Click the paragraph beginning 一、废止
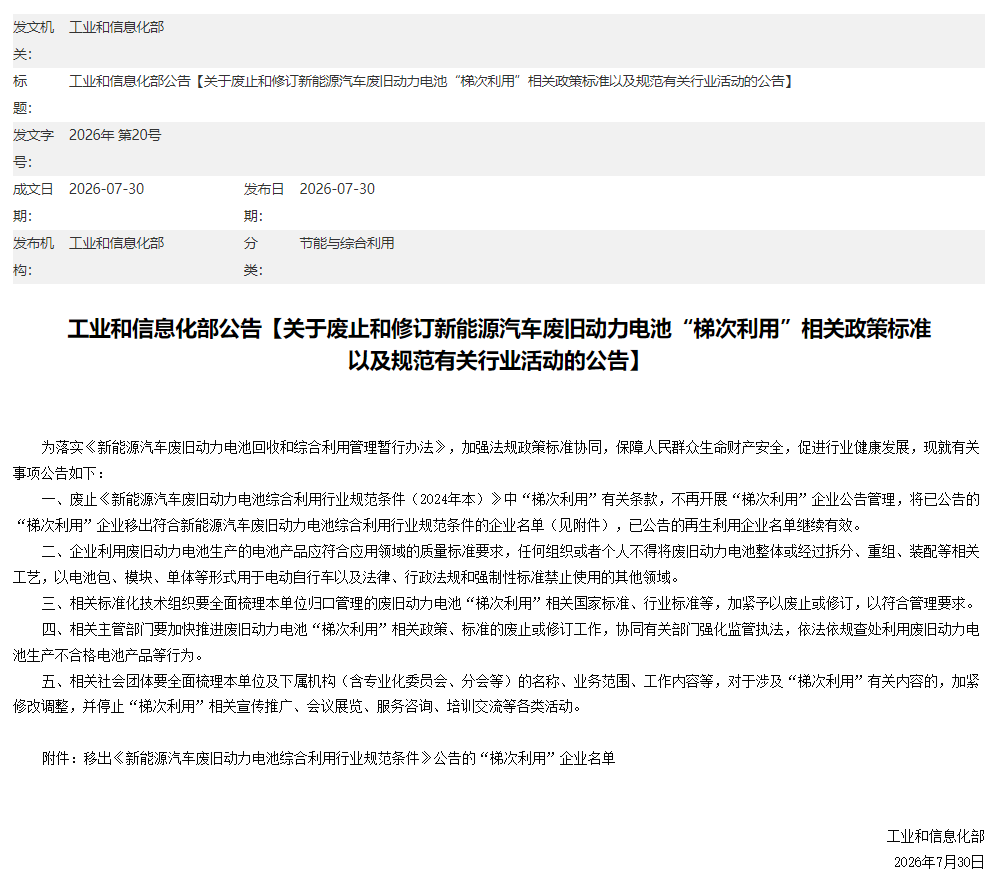 (x=497, y=512)
